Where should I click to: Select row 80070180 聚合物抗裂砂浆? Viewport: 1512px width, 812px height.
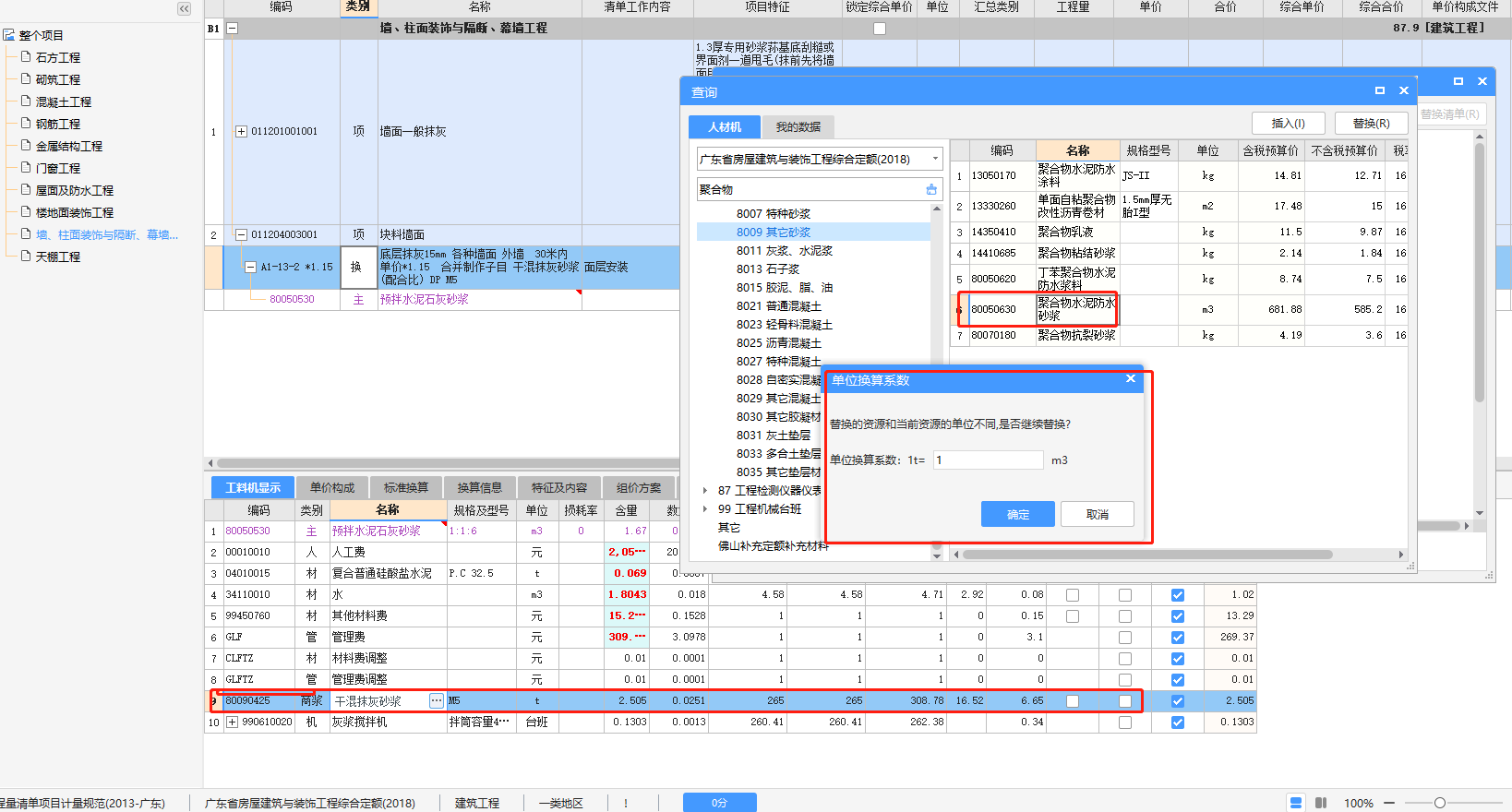(x=1179, y=335)
